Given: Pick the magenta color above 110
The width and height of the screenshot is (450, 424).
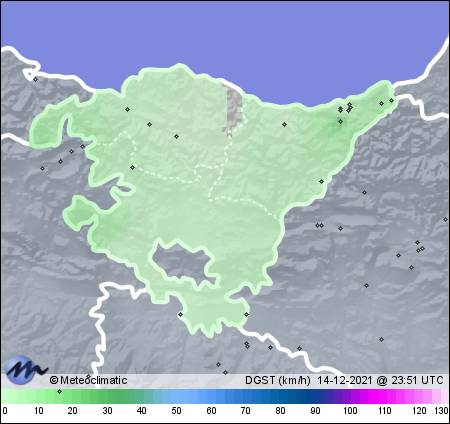Looking at the screenshot, I should click(384, 397).
